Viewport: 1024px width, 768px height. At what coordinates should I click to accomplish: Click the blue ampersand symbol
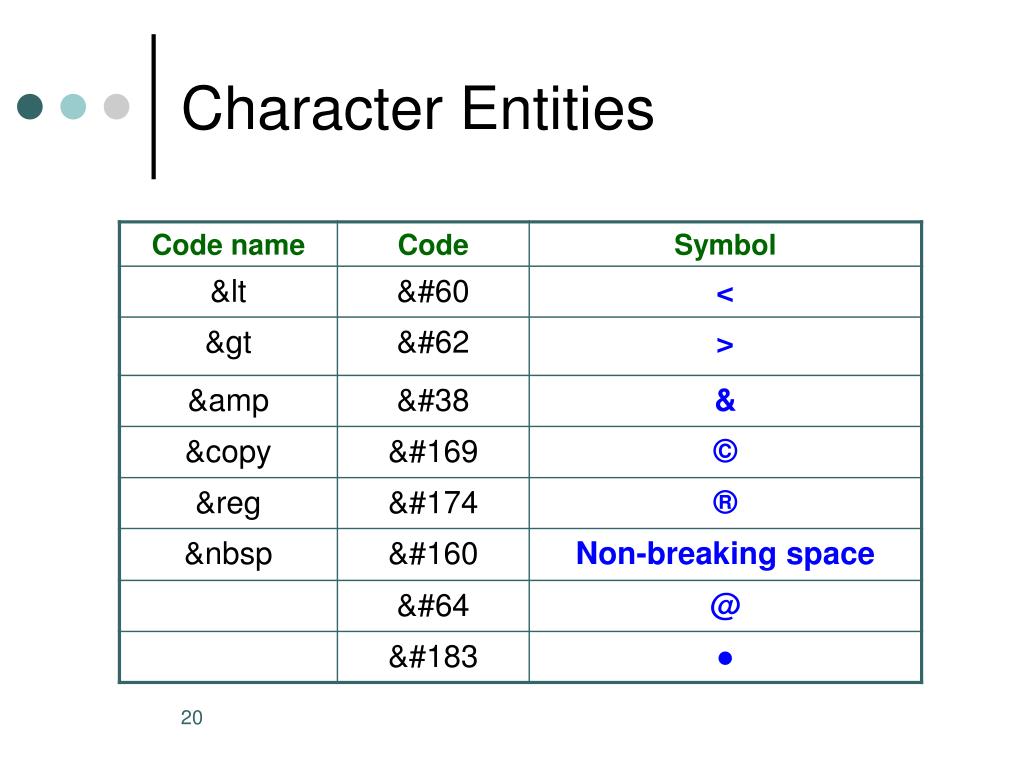point(725,400)
